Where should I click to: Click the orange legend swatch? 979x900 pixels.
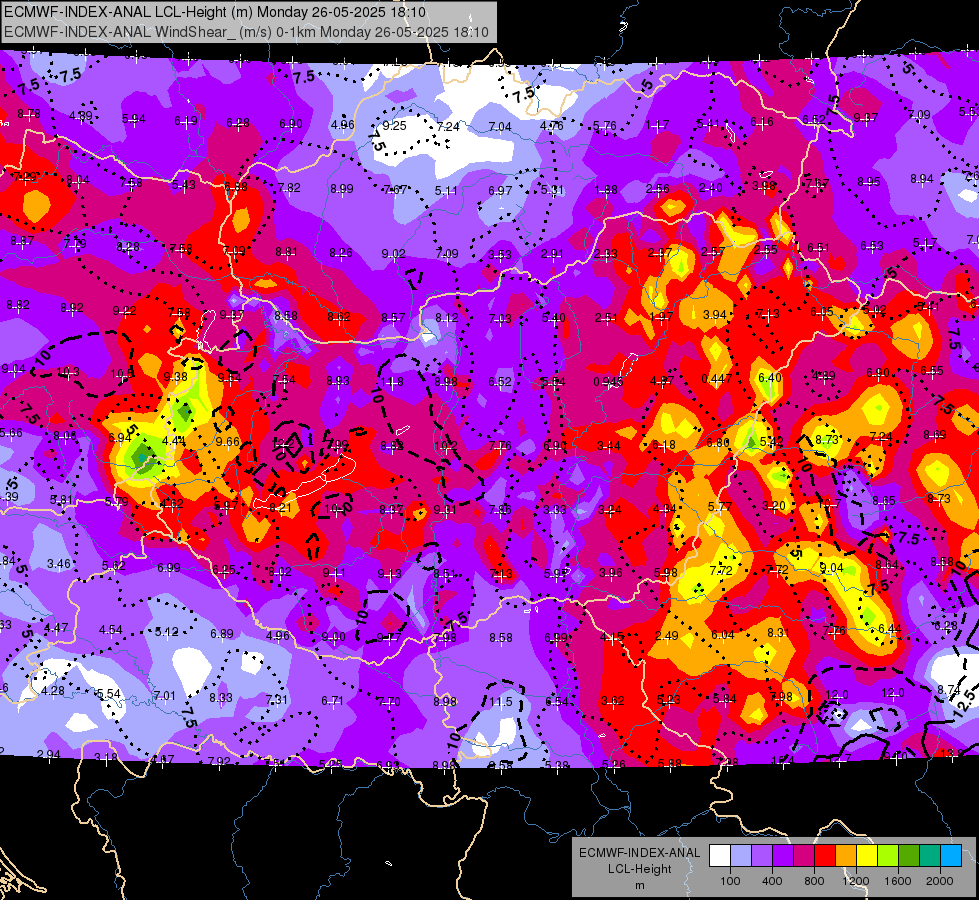tap(846, 856)
